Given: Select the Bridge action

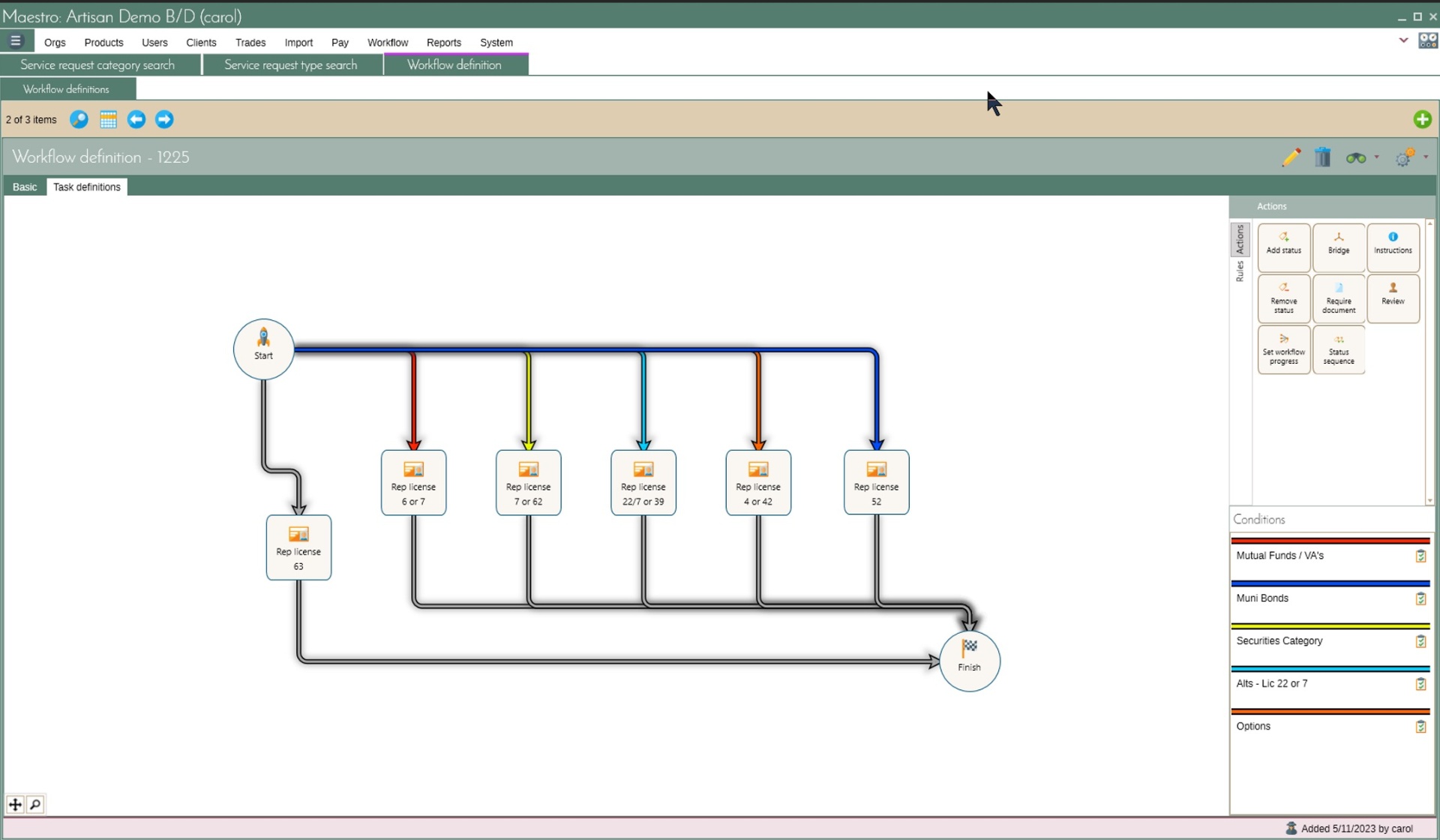Looking at the screenshot, I should pyautogui.click(x=1338, y=247).
